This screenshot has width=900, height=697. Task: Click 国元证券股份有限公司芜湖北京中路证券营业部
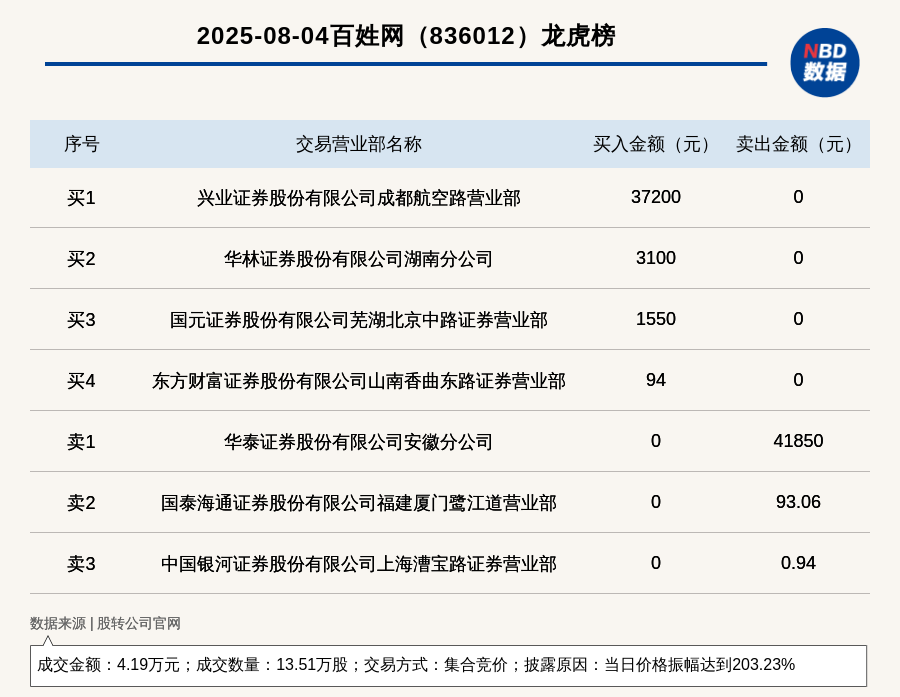coord(359,320)
